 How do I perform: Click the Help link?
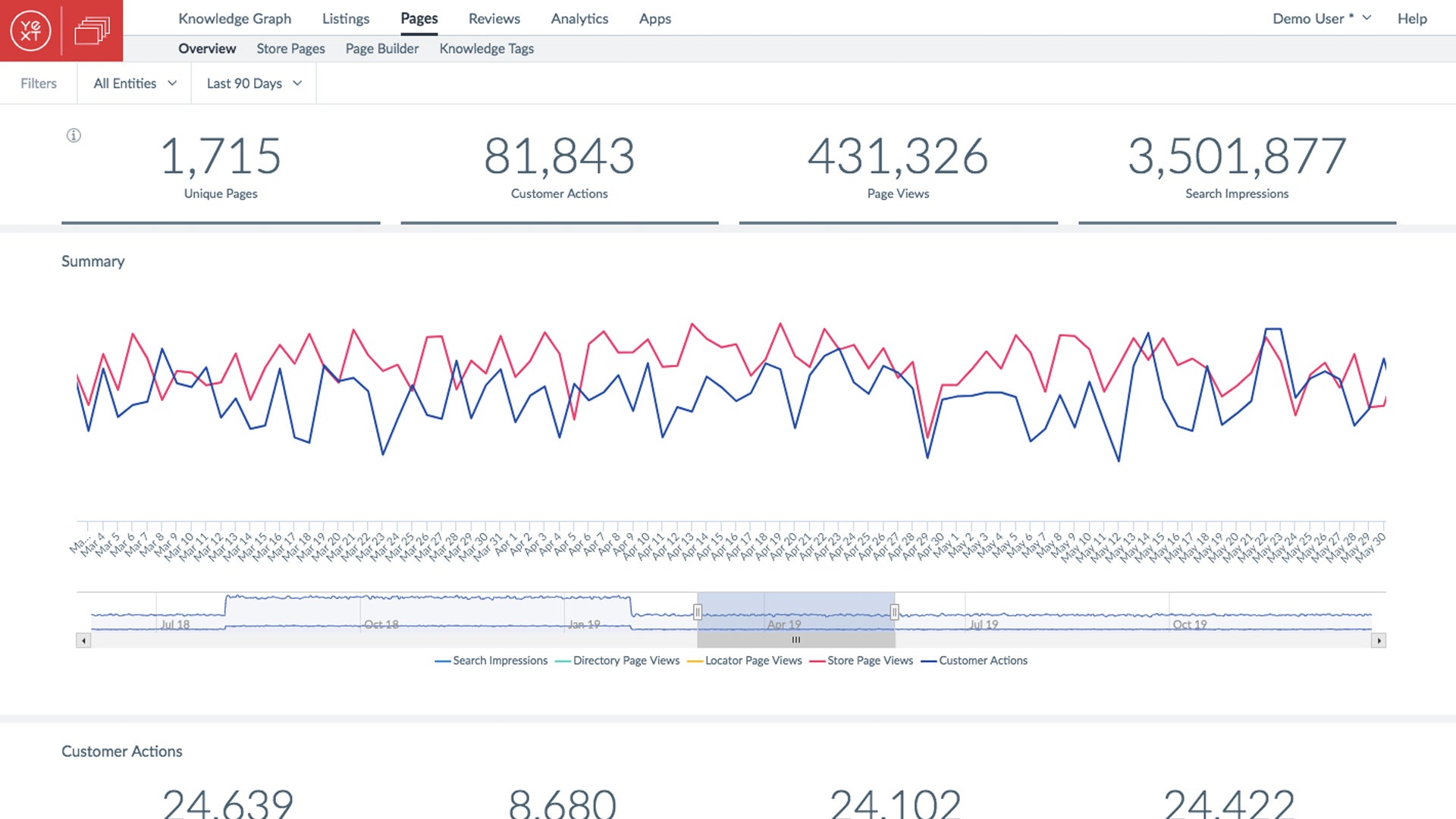(1412, 18)
